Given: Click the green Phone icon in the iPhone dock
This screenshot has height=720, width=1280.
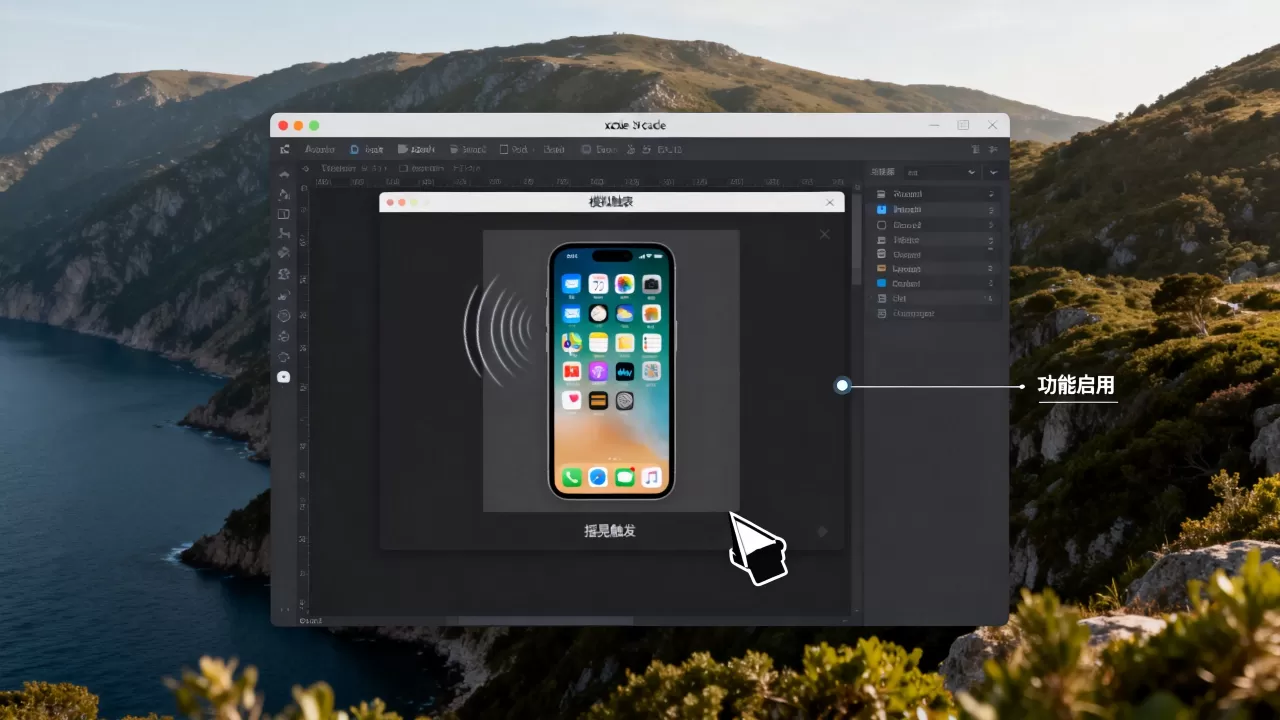Looking at the screenshot, I should tap(572, 477).
